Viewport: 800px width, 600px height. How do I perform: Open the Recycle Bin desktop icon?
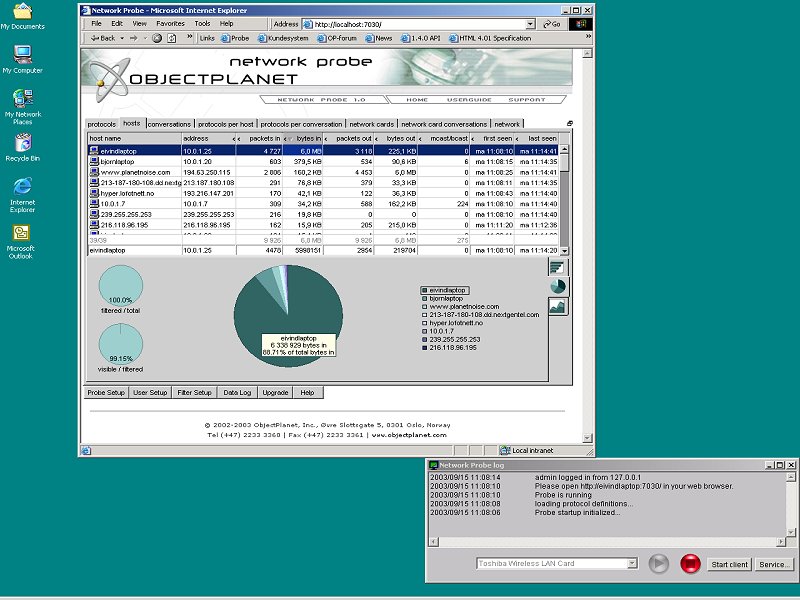tap(22, 147)
